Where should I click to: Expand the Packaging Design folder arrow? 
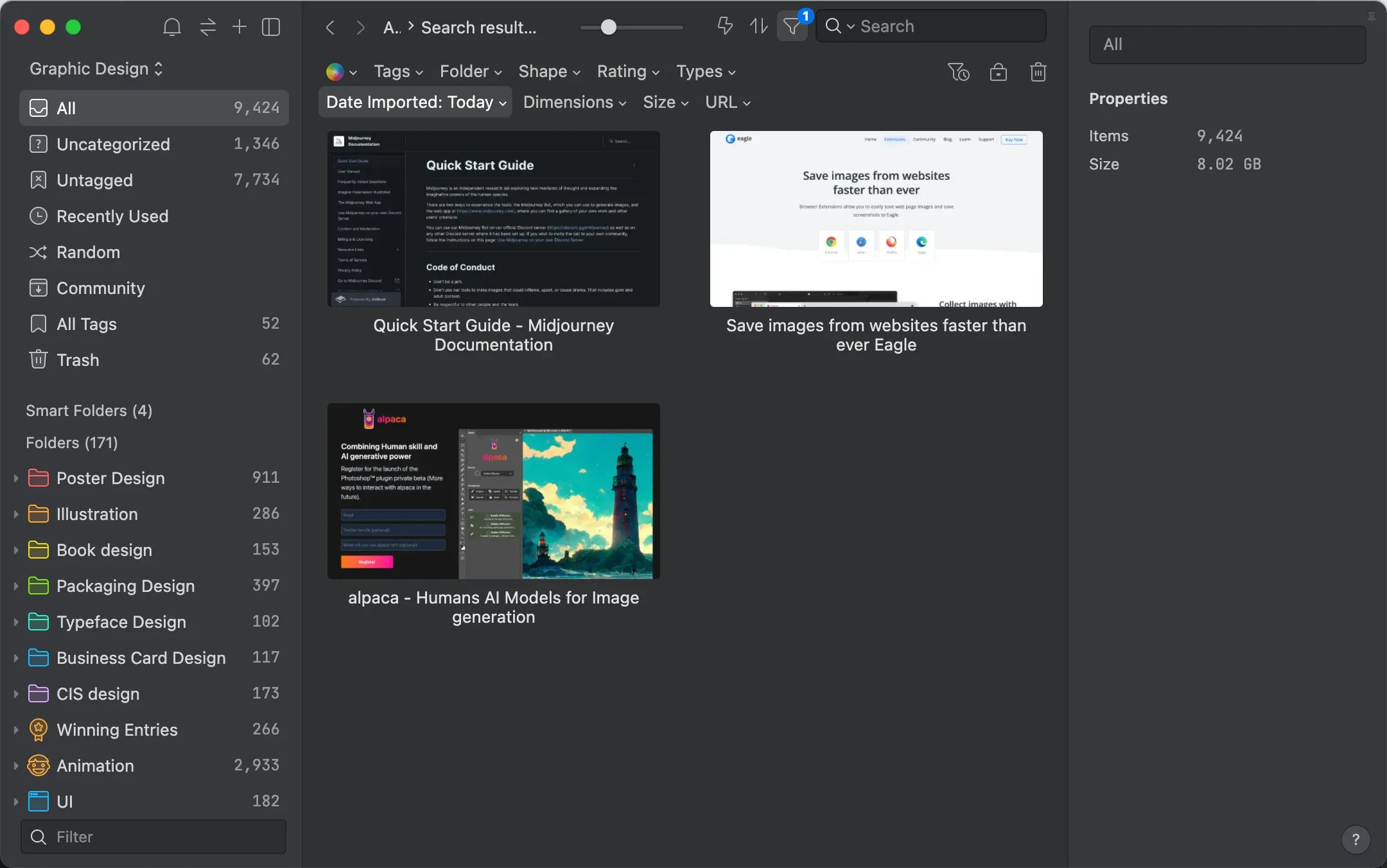(16, 586)
